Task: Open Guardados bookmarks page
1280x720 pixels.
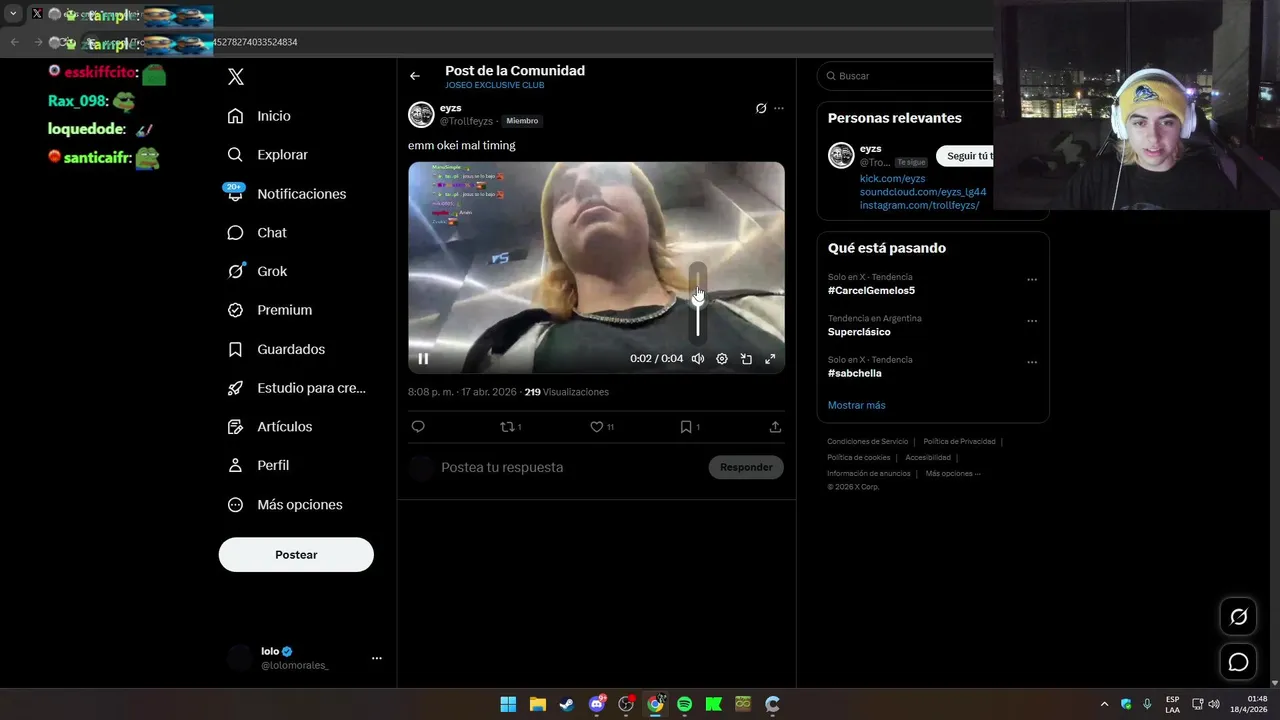Action: 276,349
